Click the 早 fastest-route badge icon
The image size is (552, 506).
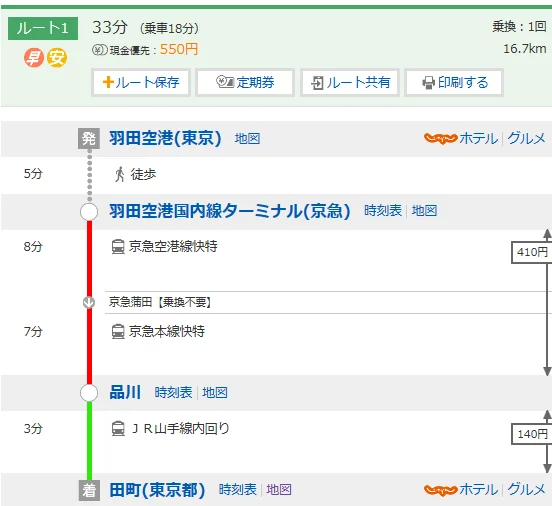coord(34,58)
